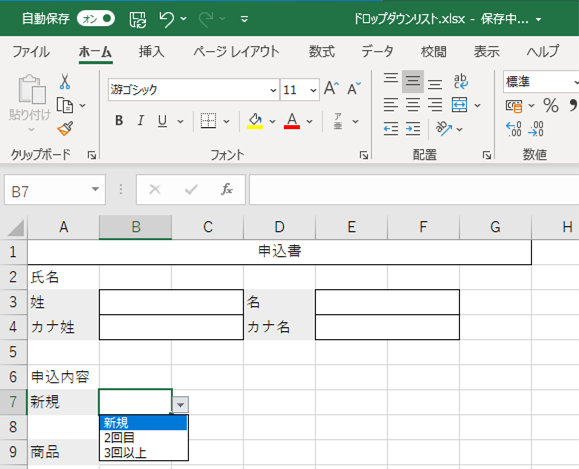579x469 pixels.
Task: Click the B7 cell dropdown arrow
Action: click(x=180, y=405)
